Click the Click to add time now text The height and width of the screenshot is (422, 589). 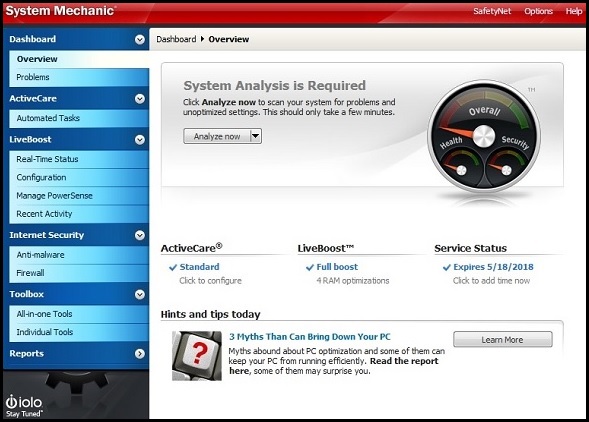tap(491, 281)
